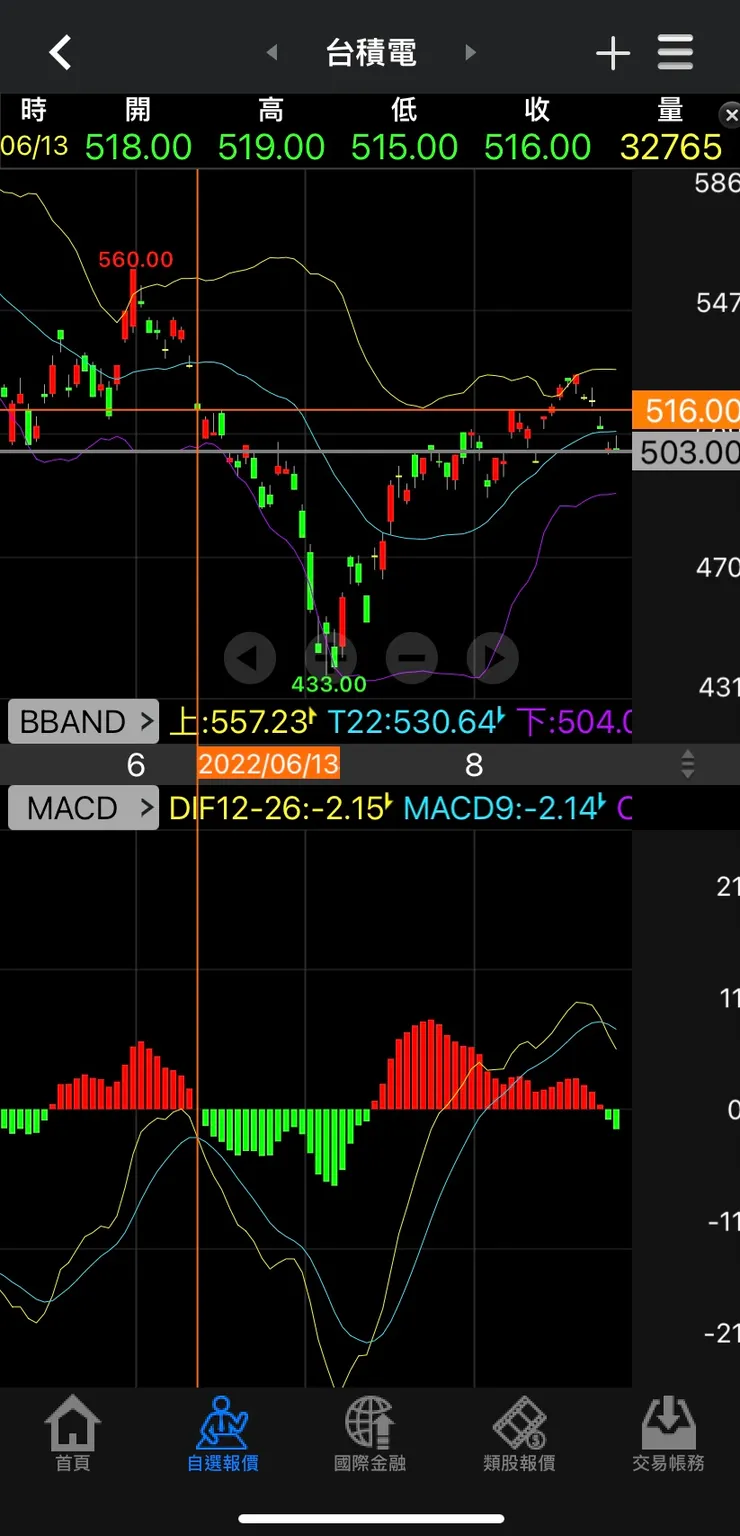
Task: Tap the month 8 label on date axis
Action: tap(474, 765)
